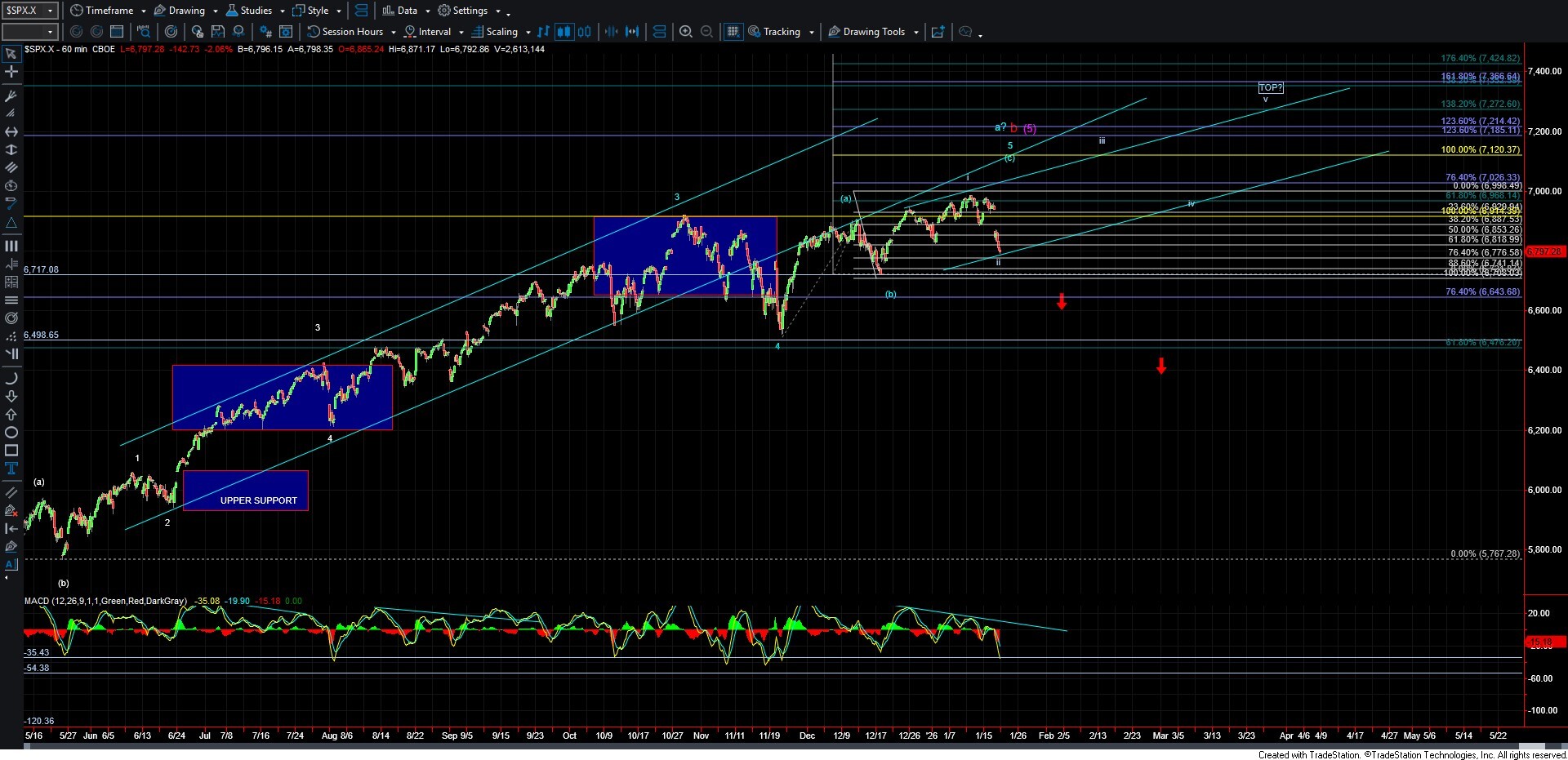Select the Ellipse drawing tool
This screenshot has height=760, width=1568.
click(11, 433)
